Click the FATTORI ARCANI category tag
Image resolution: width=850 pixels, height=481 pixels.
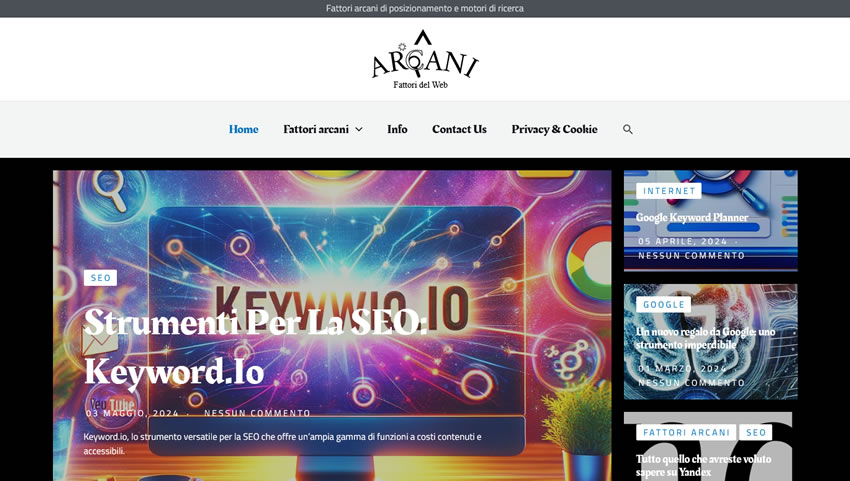click(x=686, y=432)
